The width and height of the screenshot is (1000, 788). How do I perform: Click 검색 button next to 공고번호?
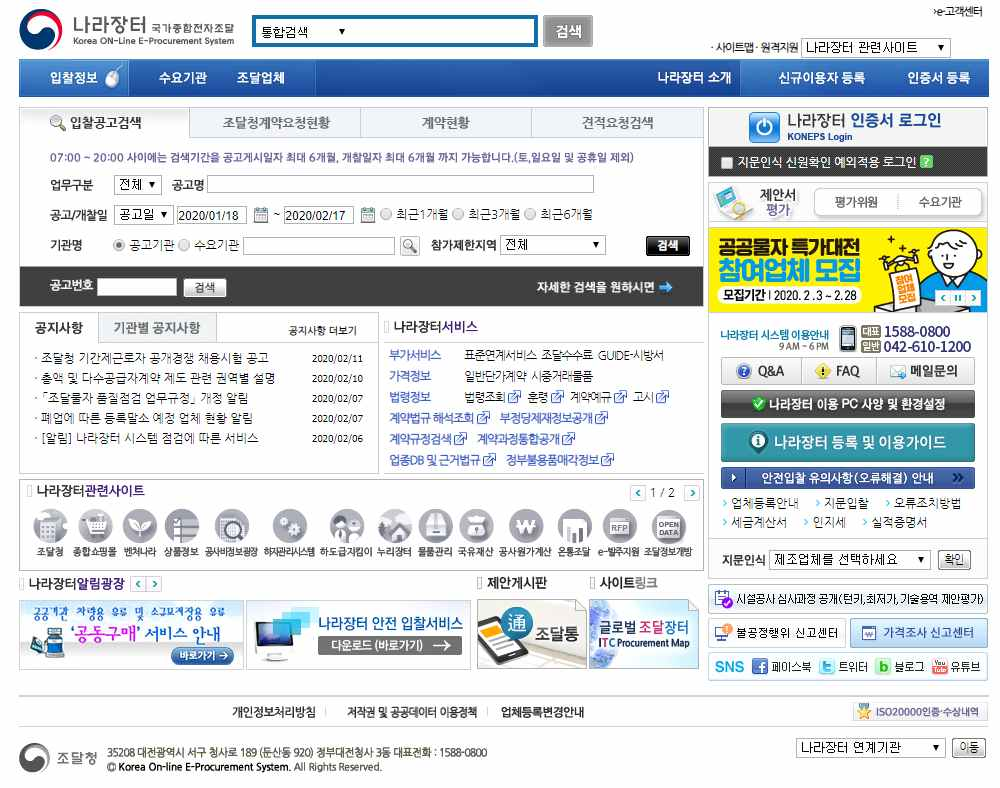(x=205, y=288)
